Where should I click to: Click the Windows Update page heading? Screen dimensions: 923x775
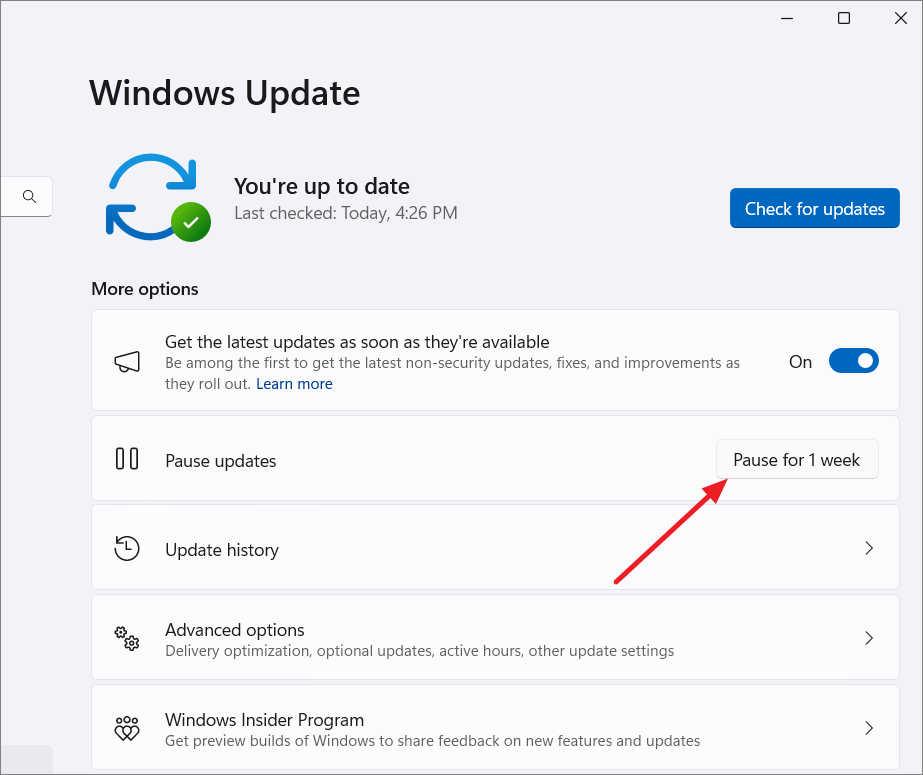point(225,94)
